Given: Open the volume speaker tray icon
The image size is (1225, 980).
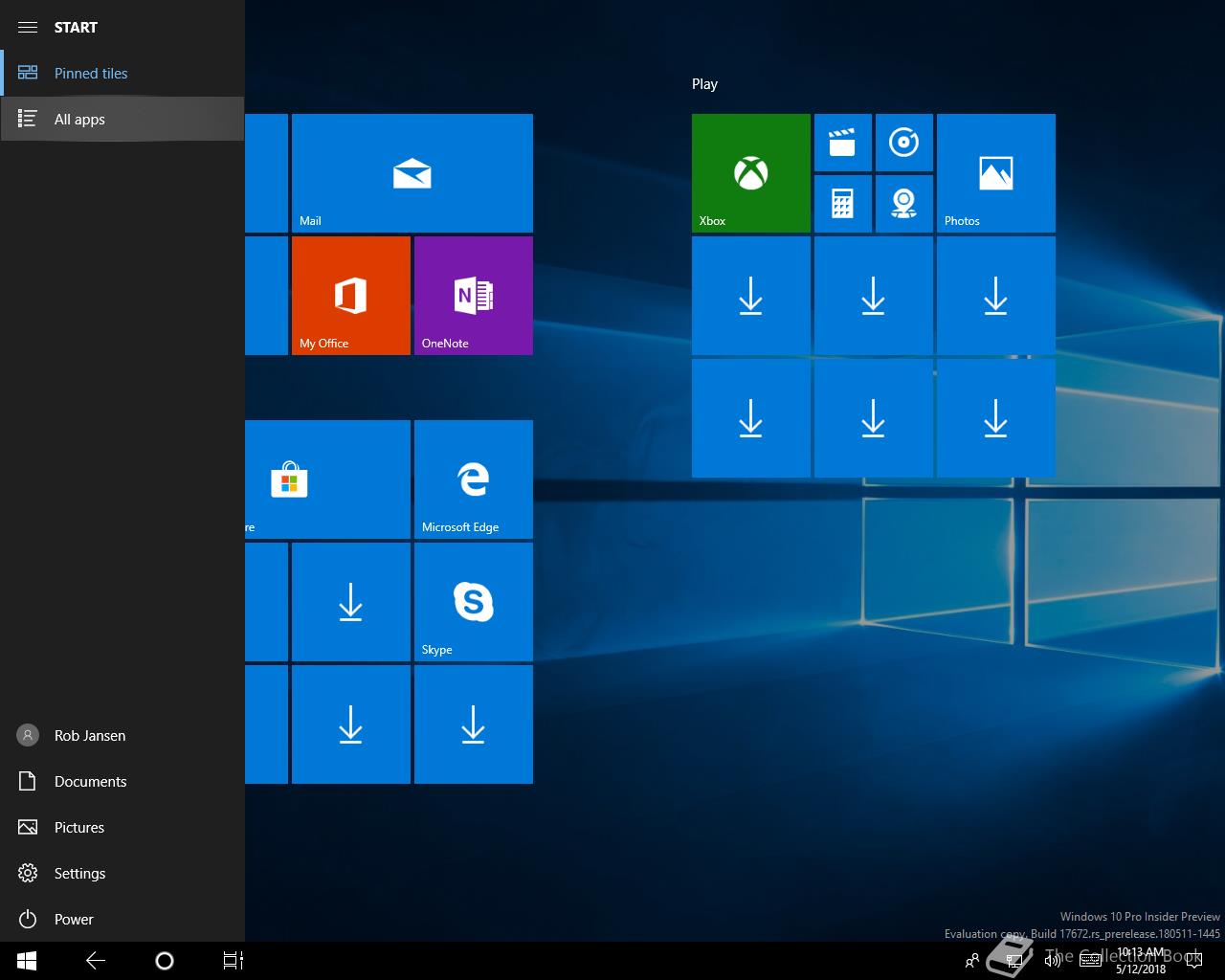Looking at the screenshot, I should (1052, 961).
